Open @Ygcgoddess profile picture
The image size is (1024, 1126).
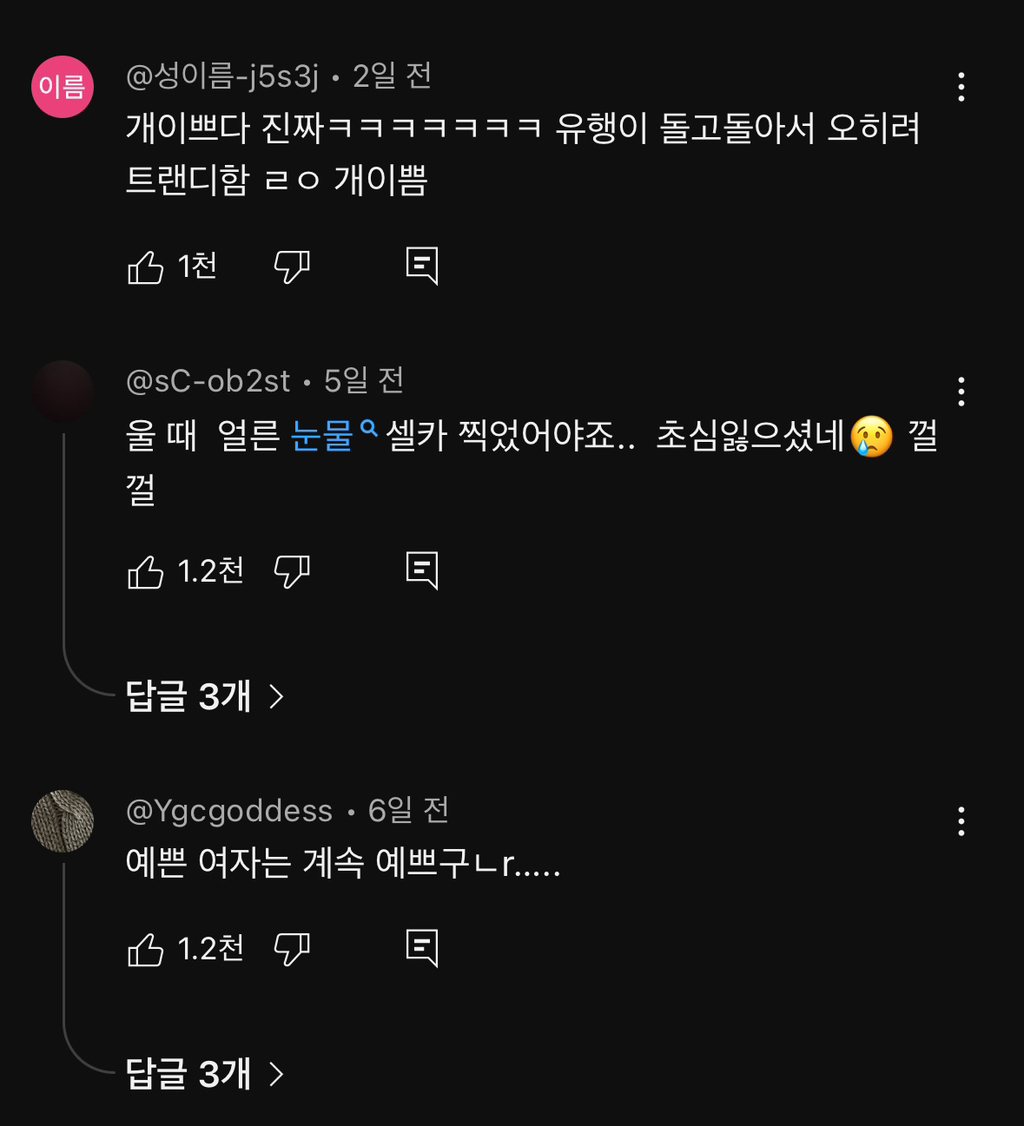[x=63, y=821]
